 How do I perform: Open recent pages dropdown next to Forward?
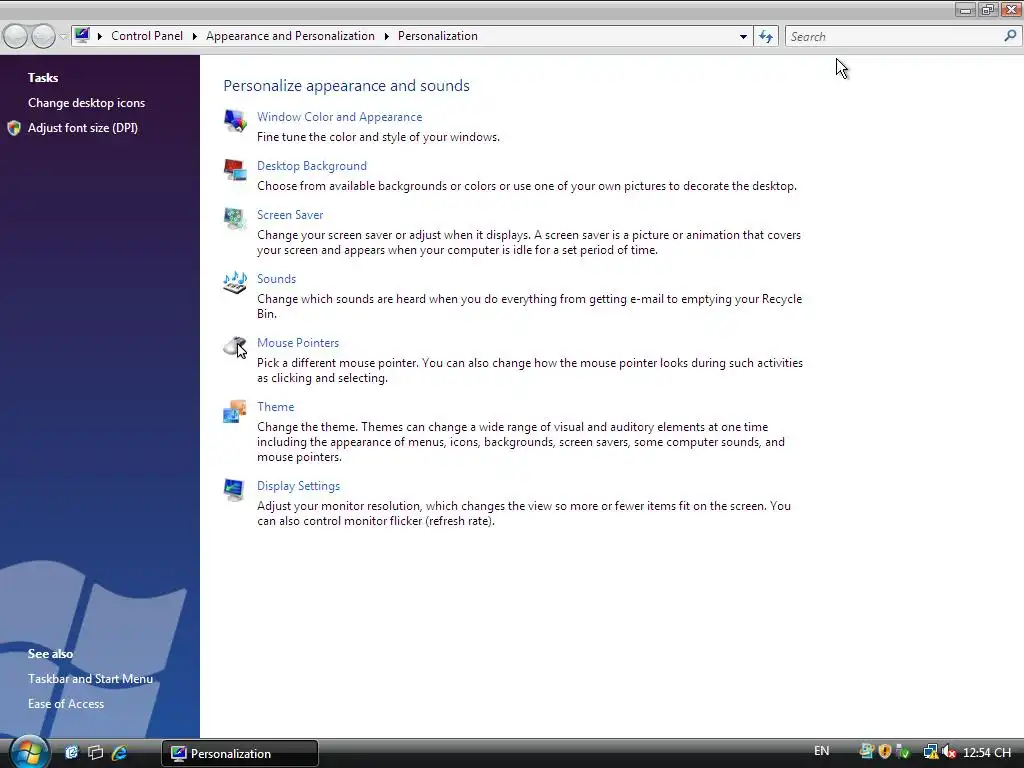coord(63,37)
